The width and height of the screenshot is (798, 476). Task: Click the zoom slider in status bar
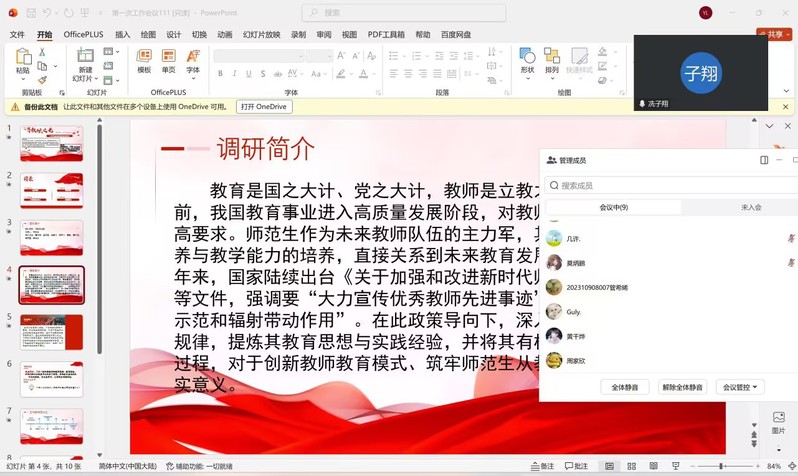[x=722, y=466]
